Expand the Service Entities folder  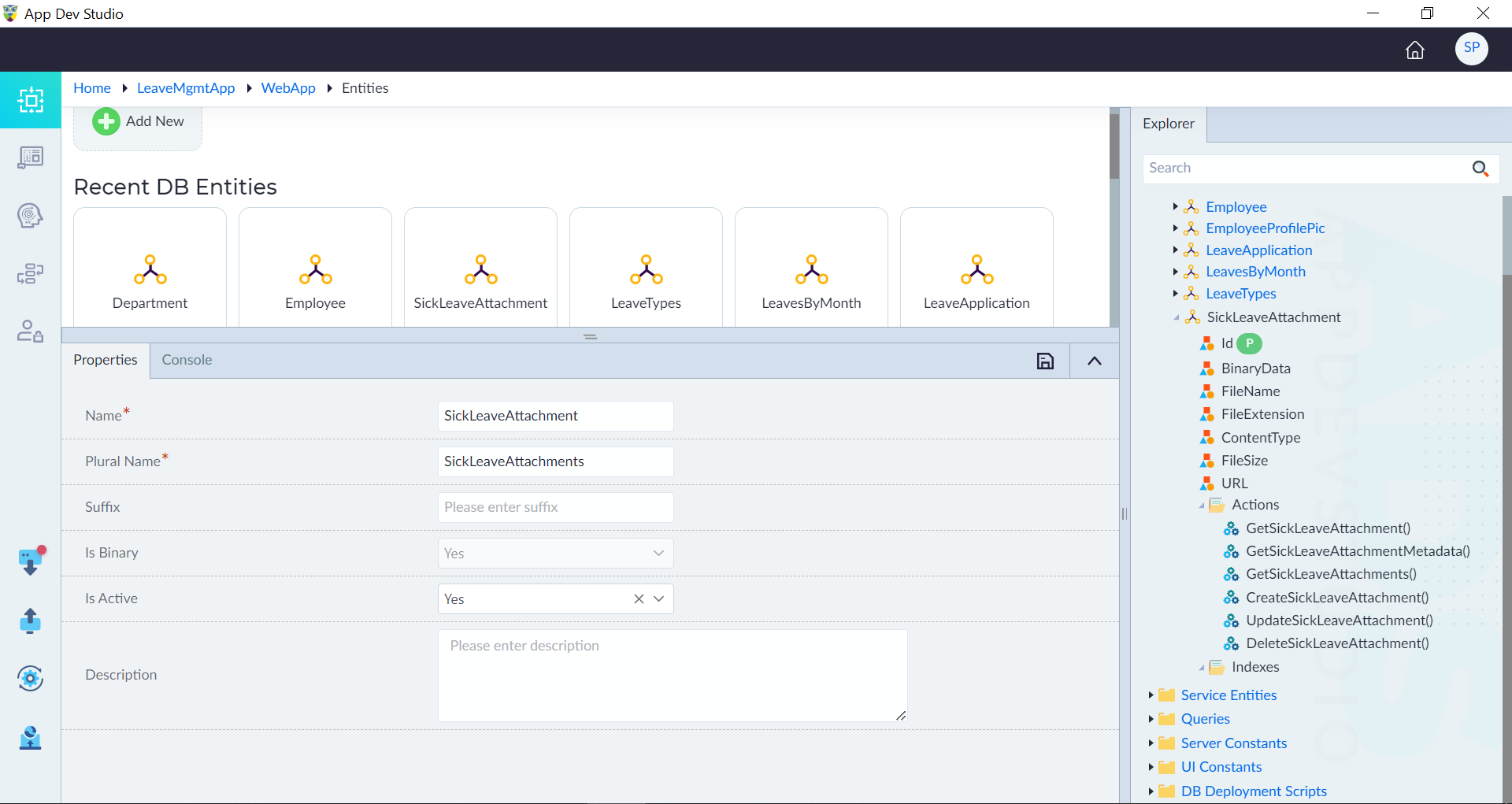[1151, 695]
